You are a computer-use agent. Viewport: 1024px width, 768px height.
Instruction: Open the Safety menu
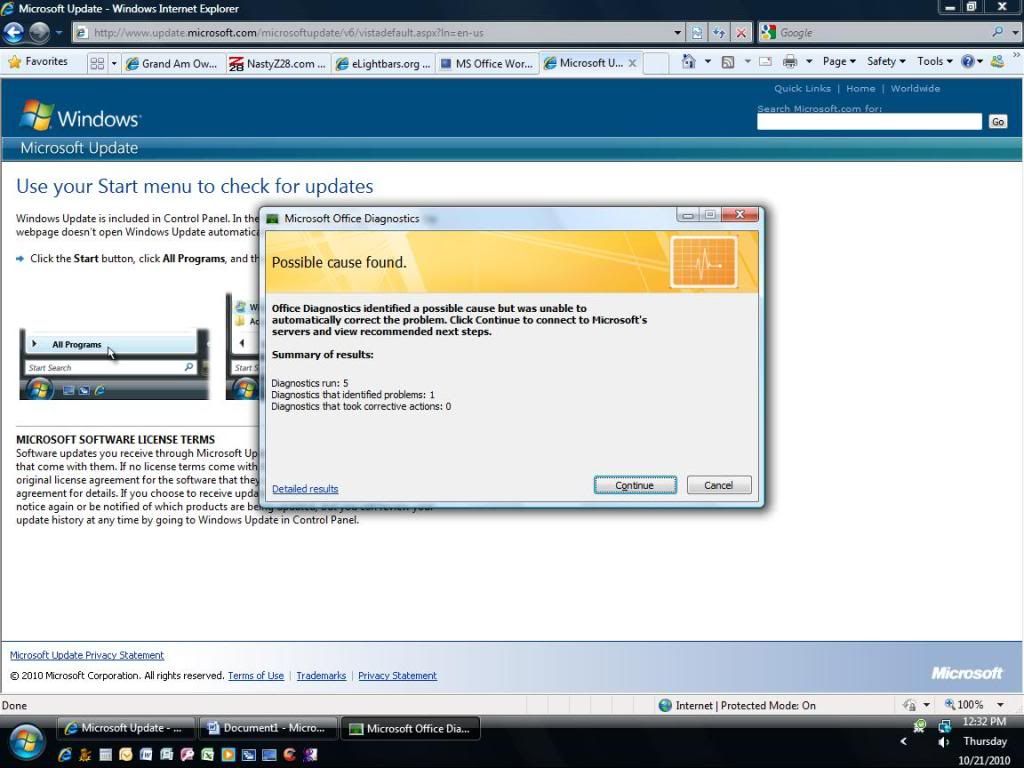[x=886, y=61]
